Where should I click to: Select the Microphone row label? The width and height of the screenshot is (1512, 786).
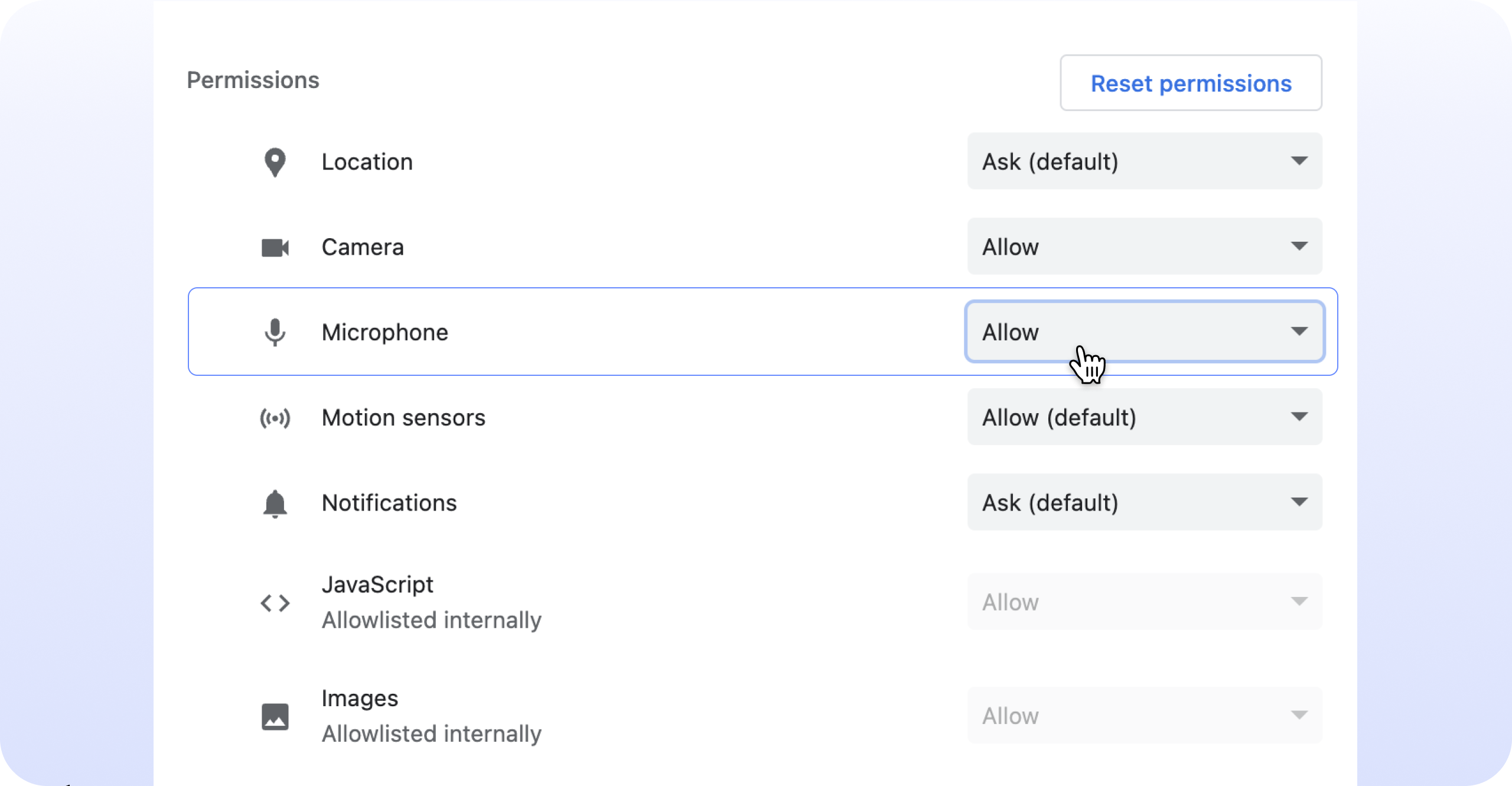pyautogui.click(x=384, y=333)
